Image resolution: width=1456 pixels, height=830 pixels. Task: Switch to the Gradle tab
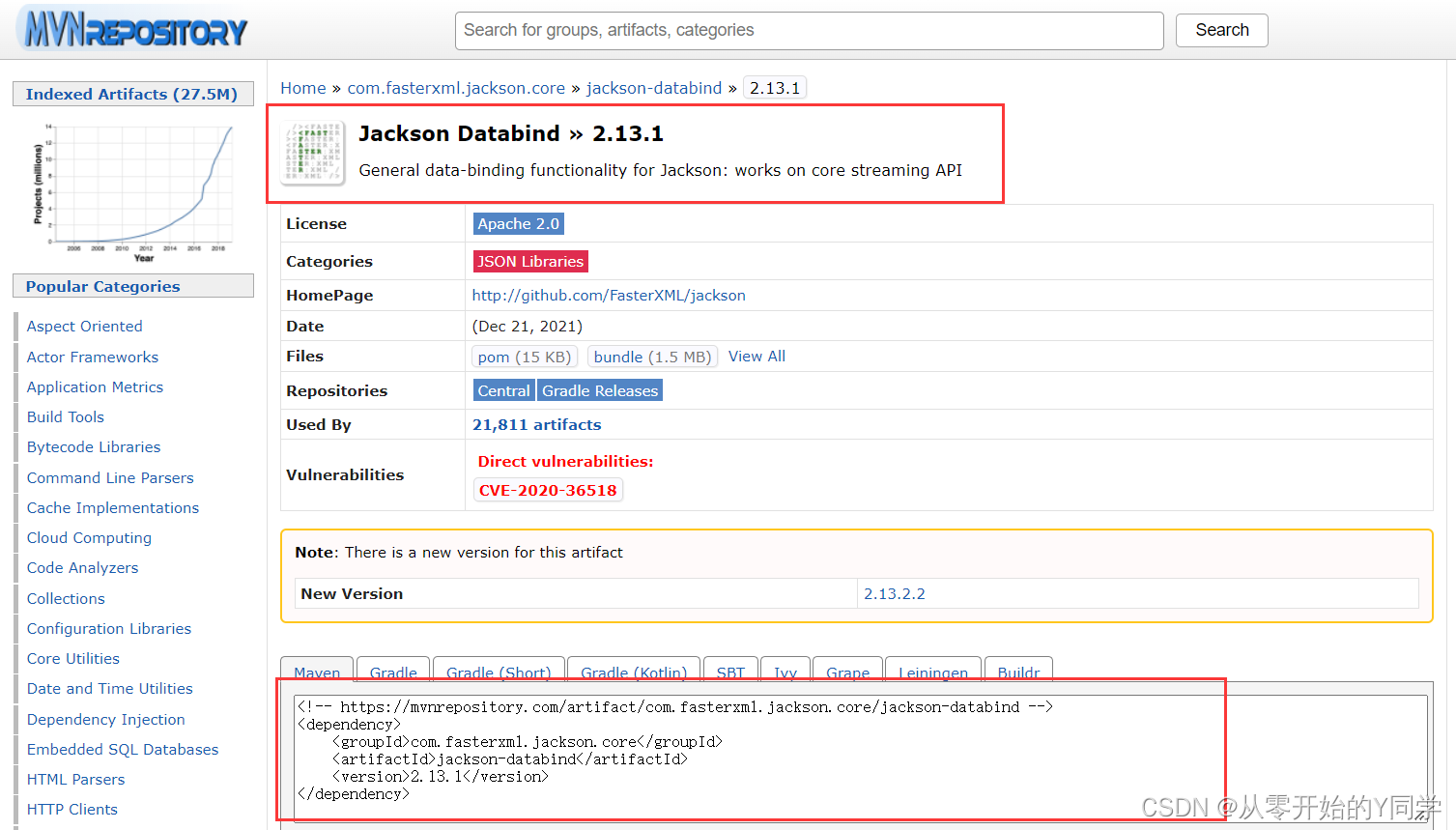[x=393, y=670]
